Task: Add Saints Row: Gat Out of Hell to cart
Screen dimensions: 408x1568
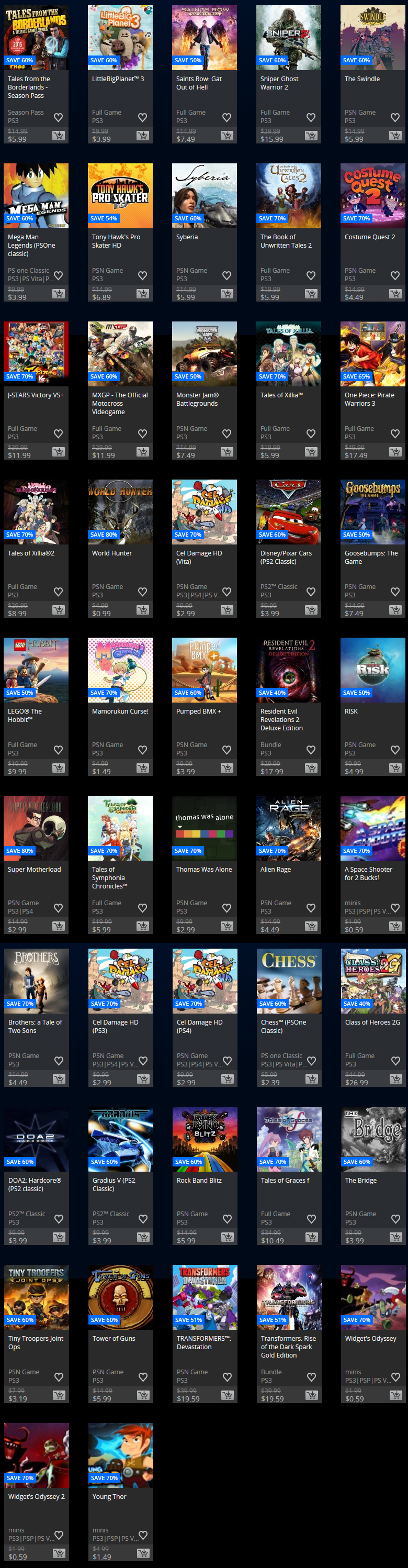Action: 227,136
